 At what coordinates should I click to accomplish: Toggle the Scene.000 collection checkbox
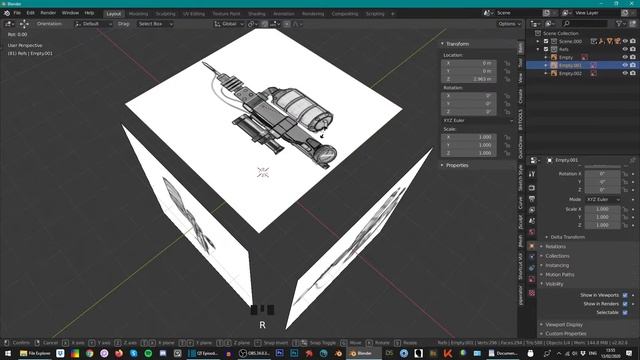coord(546,41)
